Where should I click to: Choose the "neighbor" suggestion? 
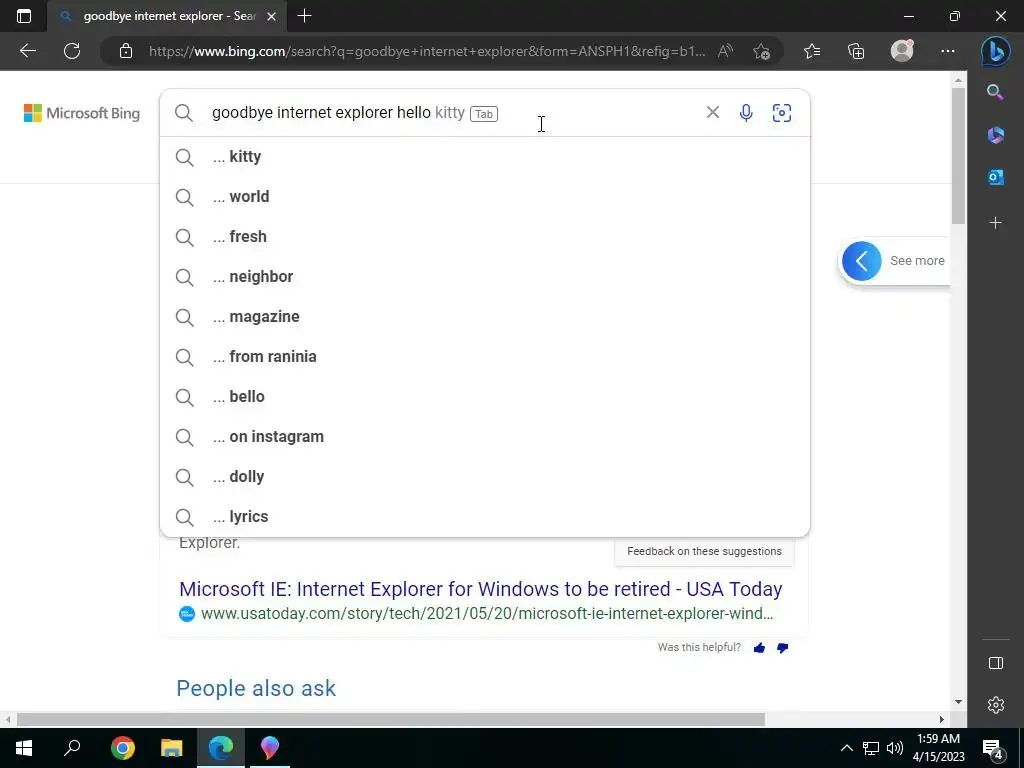point(485,276)
